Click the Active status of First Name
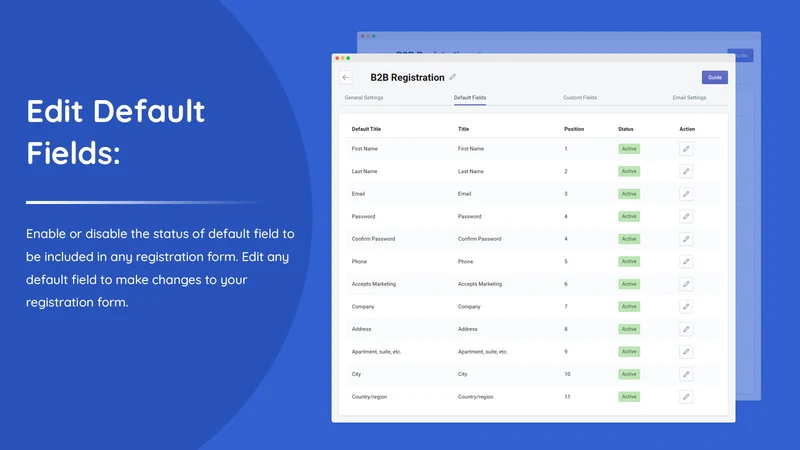Image resolution: width=800 pixels, height=450 pixels. (x=629, y=149)
